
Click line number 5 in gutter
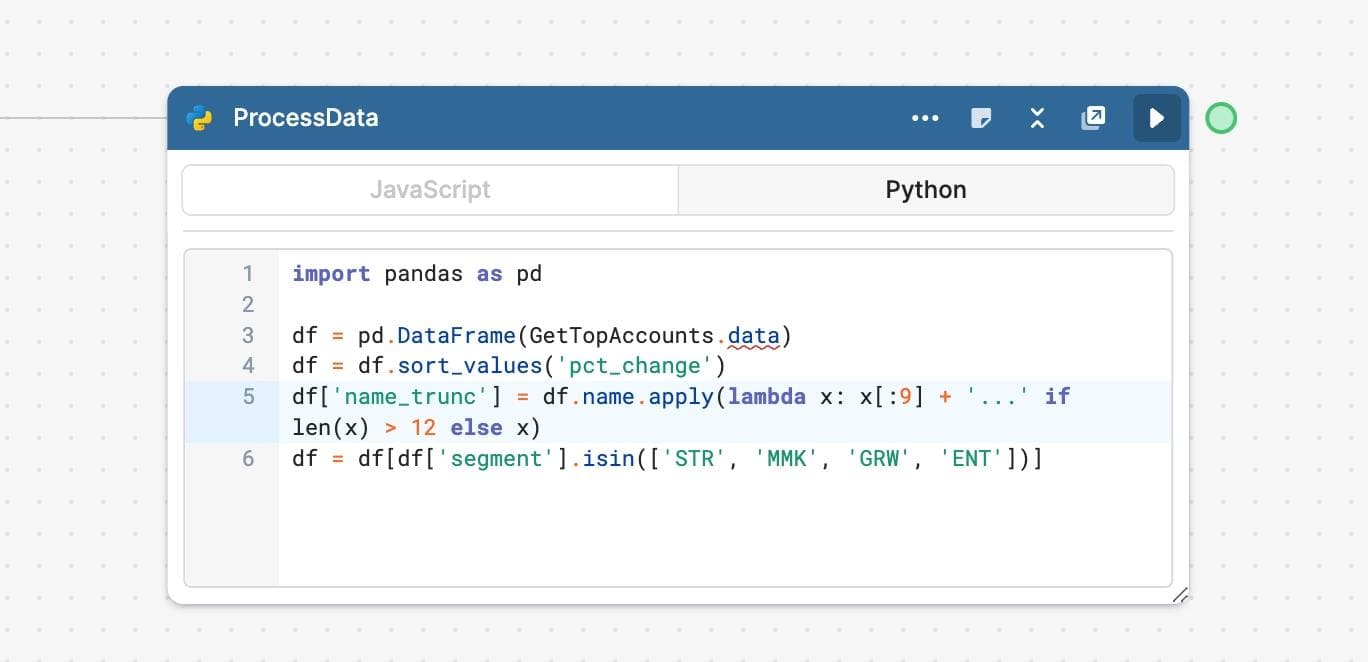(248, 396)
